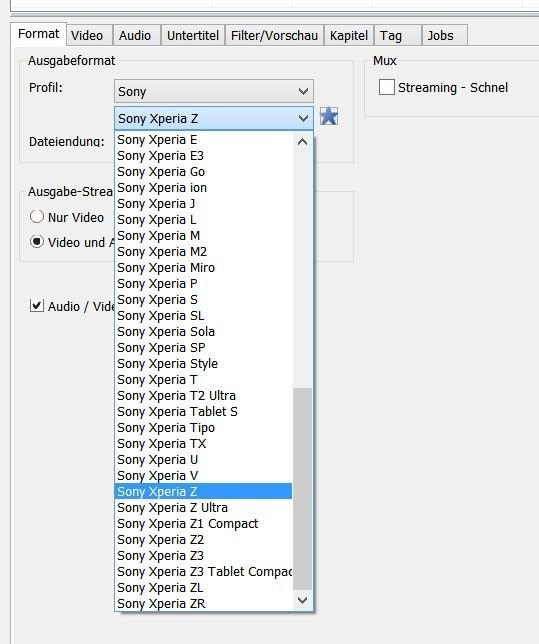Viewport: 539px width, 644px height.
Task: Uncheck the Audio / Video checkbox
Action: [37, 306]
